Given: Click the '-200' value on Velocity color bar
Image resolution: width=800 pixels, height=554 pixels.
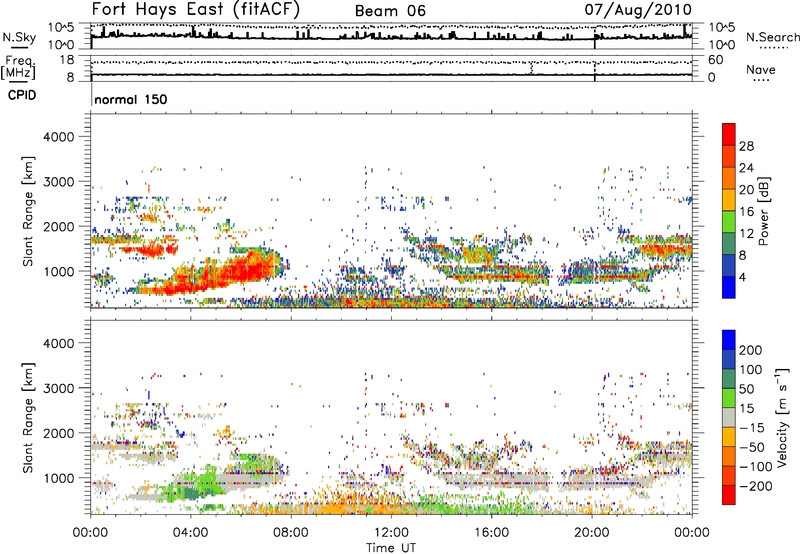Looking at the screenshot, I should 756,486.
